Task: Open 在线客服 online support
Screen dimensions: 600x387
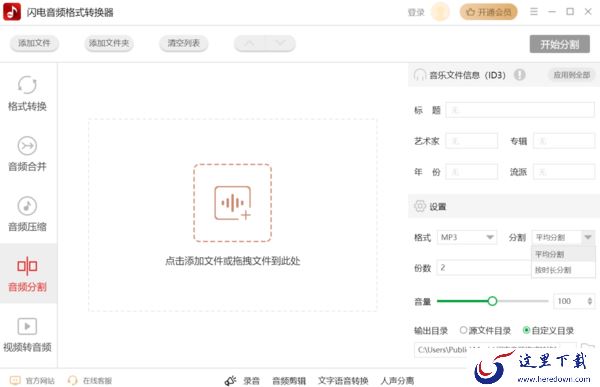Action: tap(90, 380)
